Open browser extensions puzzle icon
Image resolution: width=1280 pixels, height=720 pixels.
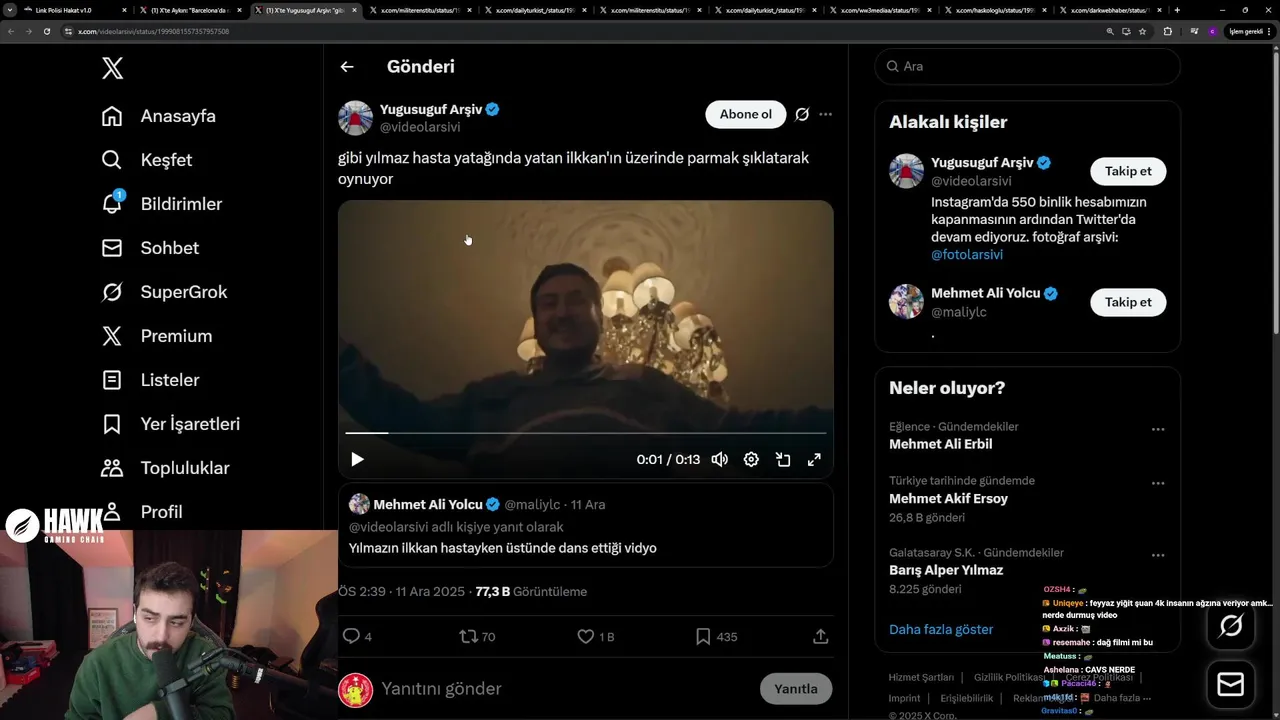tap(1168, 31)
